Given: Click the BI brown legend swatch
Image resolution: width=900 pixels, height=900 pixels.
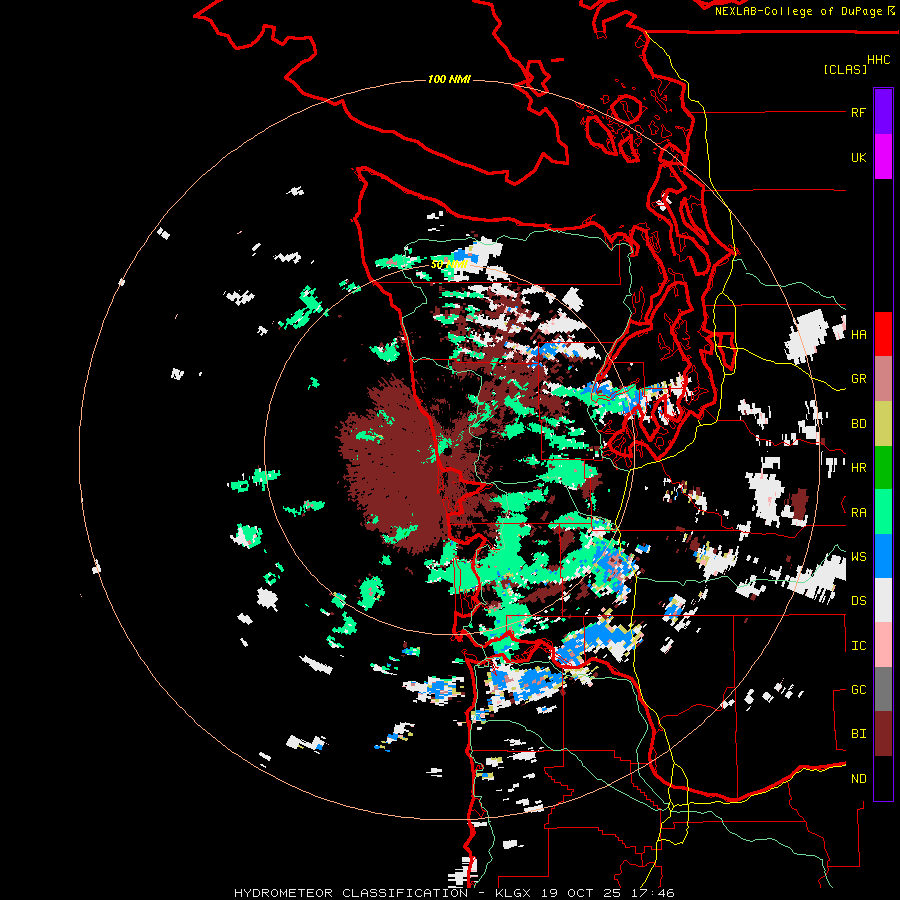Looking at the screenshot, I should tap(883, 734).
